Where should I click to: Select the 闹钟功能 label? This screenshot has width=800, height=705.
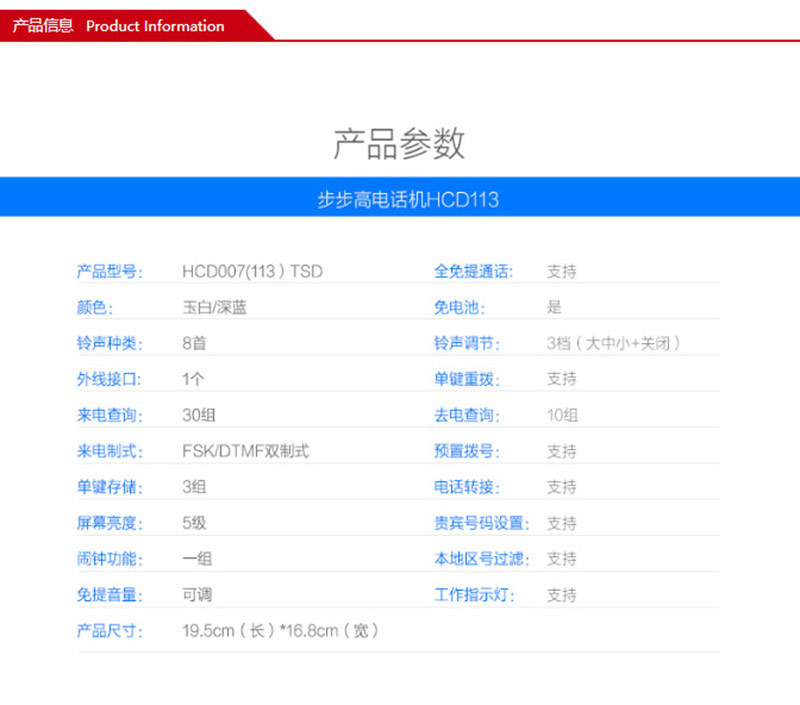(x=110, y=559)
